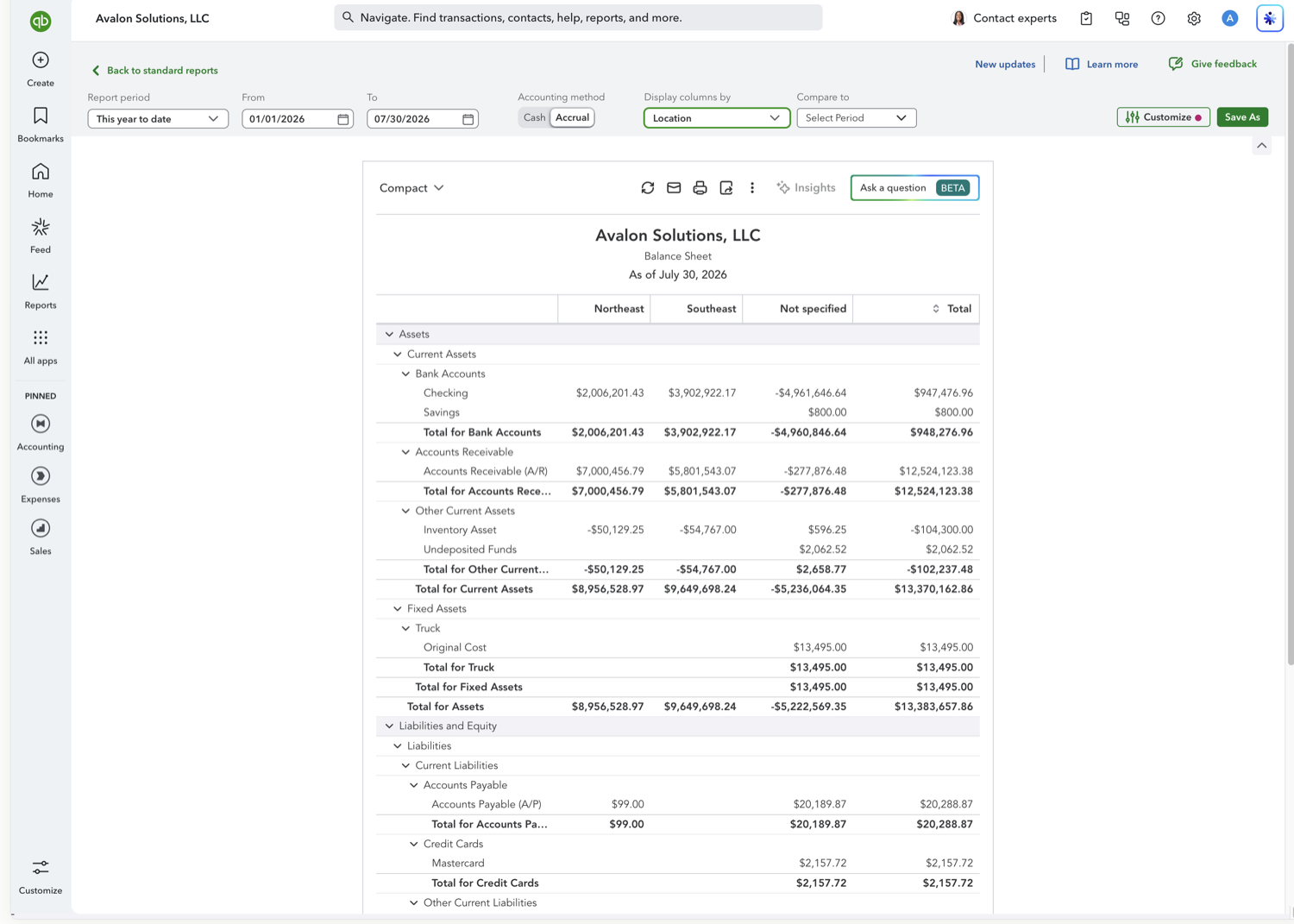The image size is (1294, 924).
Task: Click the QuickBooks logo icon
Action: (x=41, y=21)
